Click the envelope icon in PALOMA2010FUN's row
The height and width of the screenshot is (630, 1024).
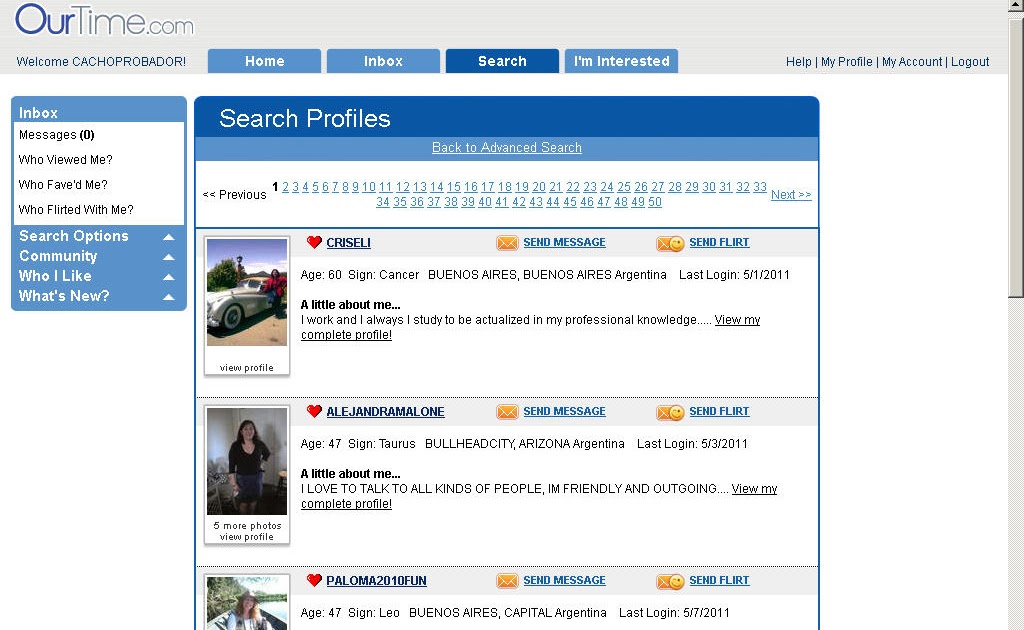pyautogui.click(x=507, y=581)
